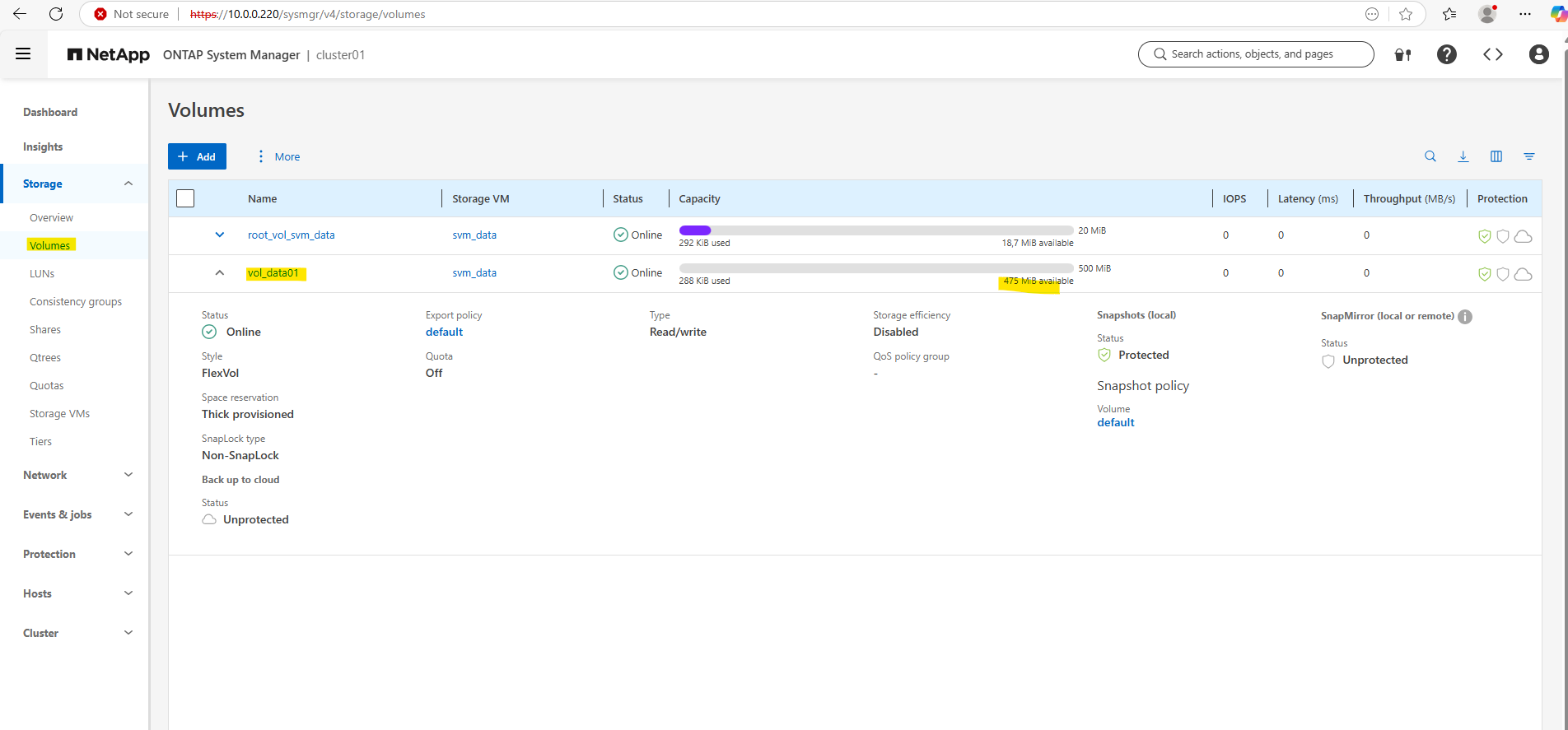Open the API log code brackets icon
The height and width of the screenshot is (730, 1568).
pos(1493,54)
